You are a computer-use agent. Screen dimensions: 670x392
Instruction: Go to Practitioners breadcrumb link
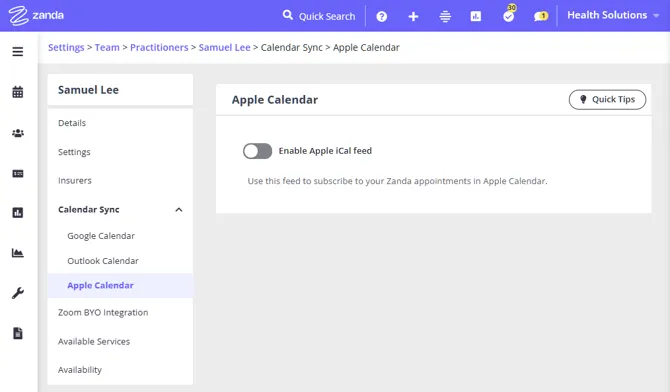159,47
